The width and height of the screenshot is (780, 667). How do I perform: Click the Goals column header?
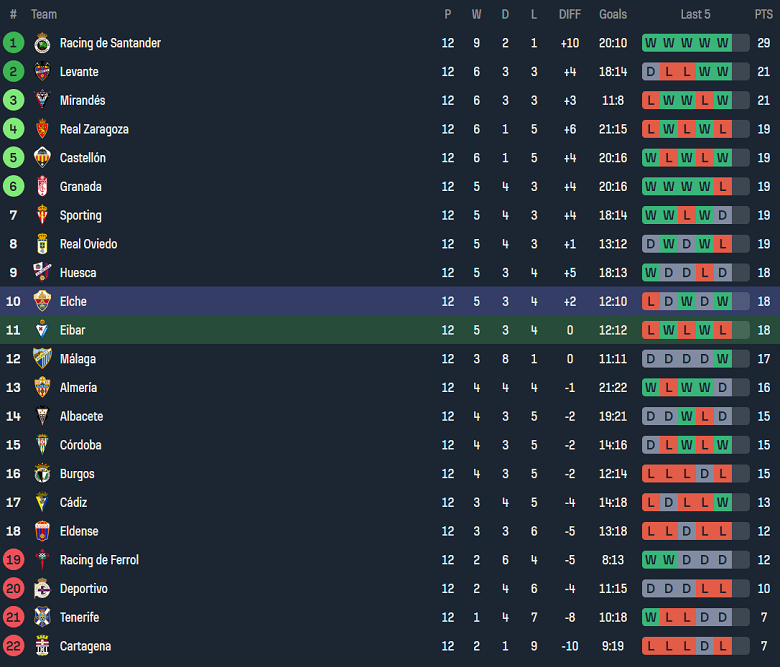tap(613, 14)
